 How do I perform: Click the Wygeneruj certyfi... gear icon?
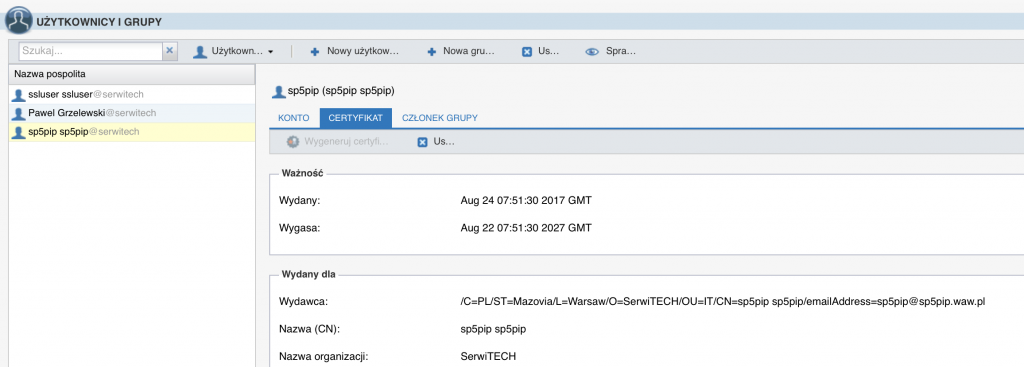[x=293, y=142]
